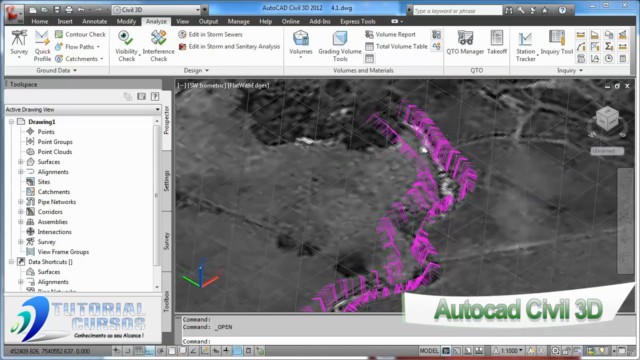This screenshot has height=360, width=640.
Task: Click the Print icon in quick access toolbar
Action: [x=69, y=10]
